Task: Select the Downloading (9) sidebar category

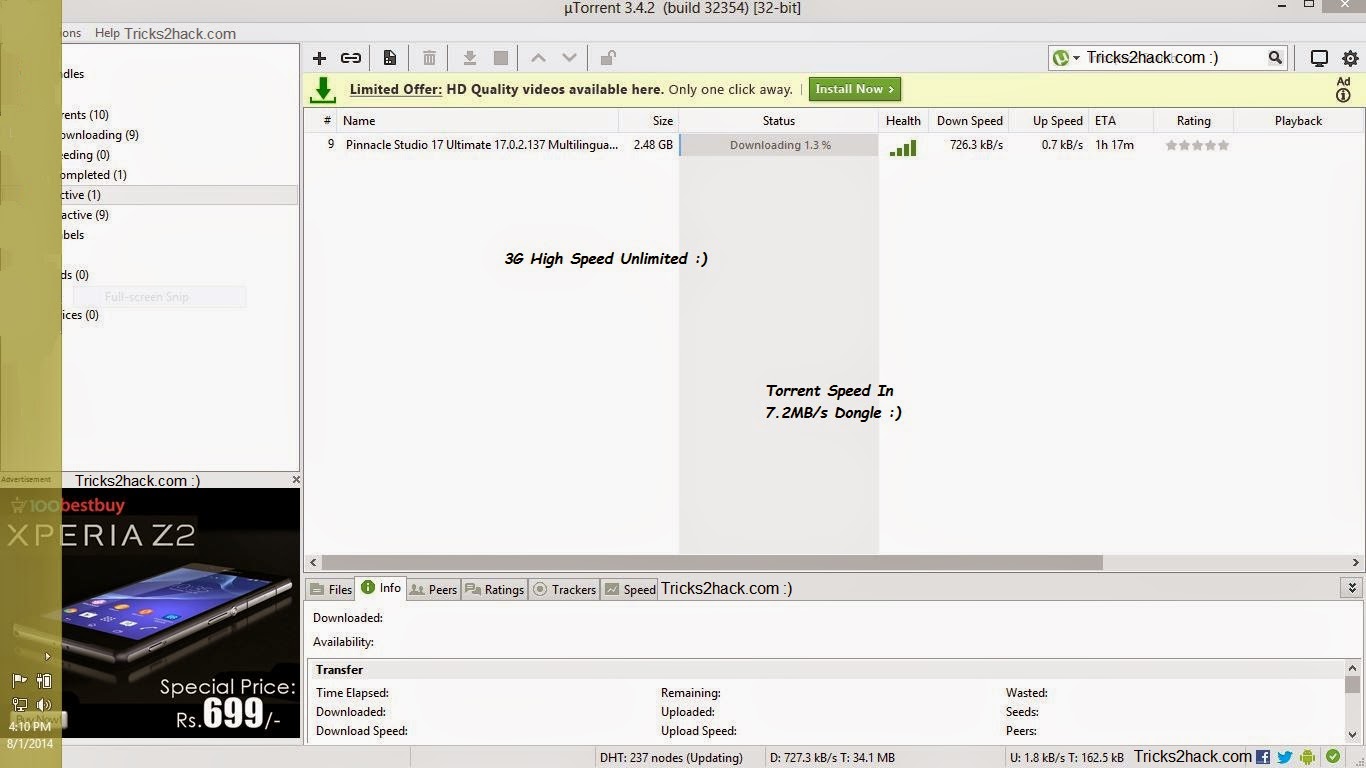Action: tap(97, 135)
